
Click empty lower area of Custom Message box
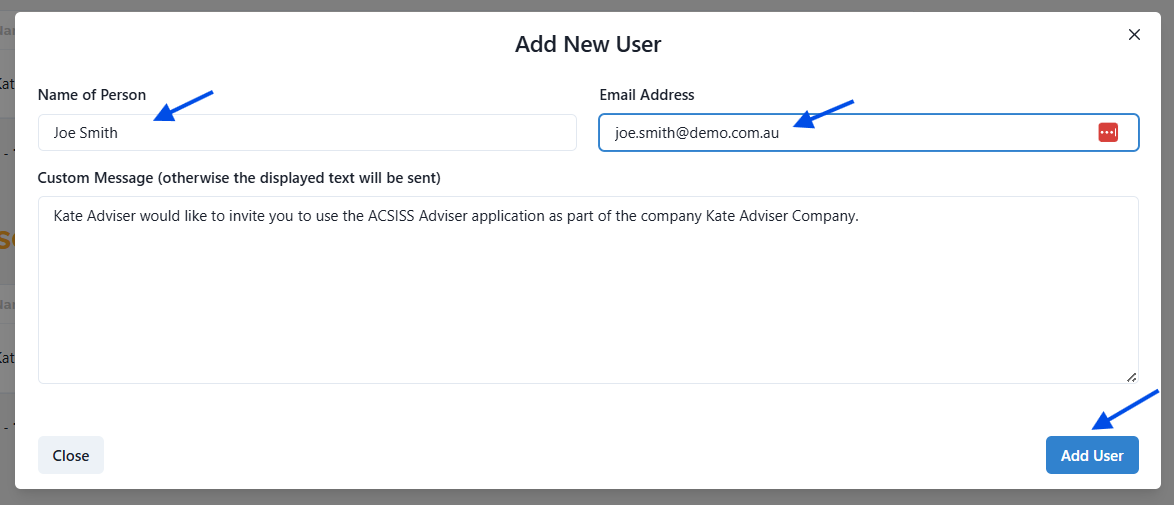pyautogui.click(x=587, y=320)
